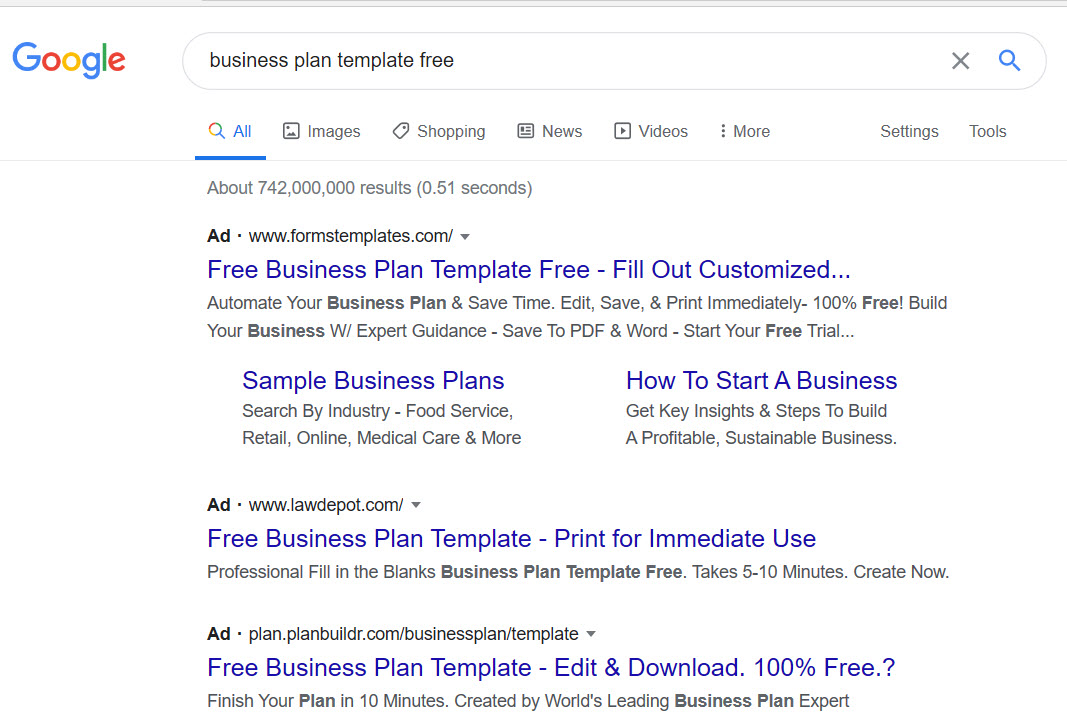Click the Google logo
The height and width of the screenshot is (724, 1067).
69,60
